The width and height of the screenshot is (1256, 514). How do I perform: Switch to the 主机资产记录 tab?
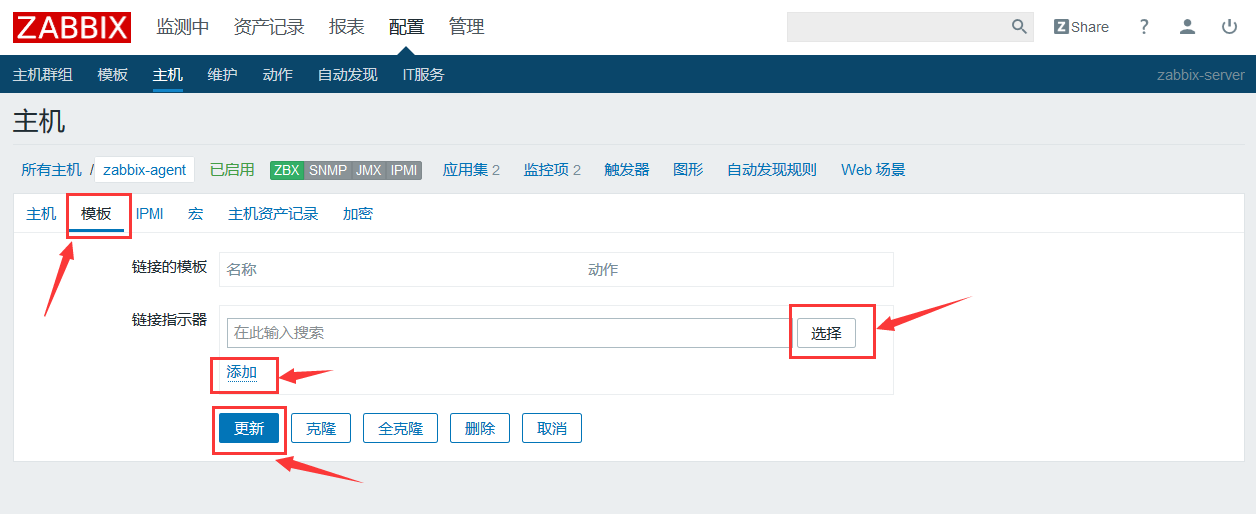coord(273,214)
